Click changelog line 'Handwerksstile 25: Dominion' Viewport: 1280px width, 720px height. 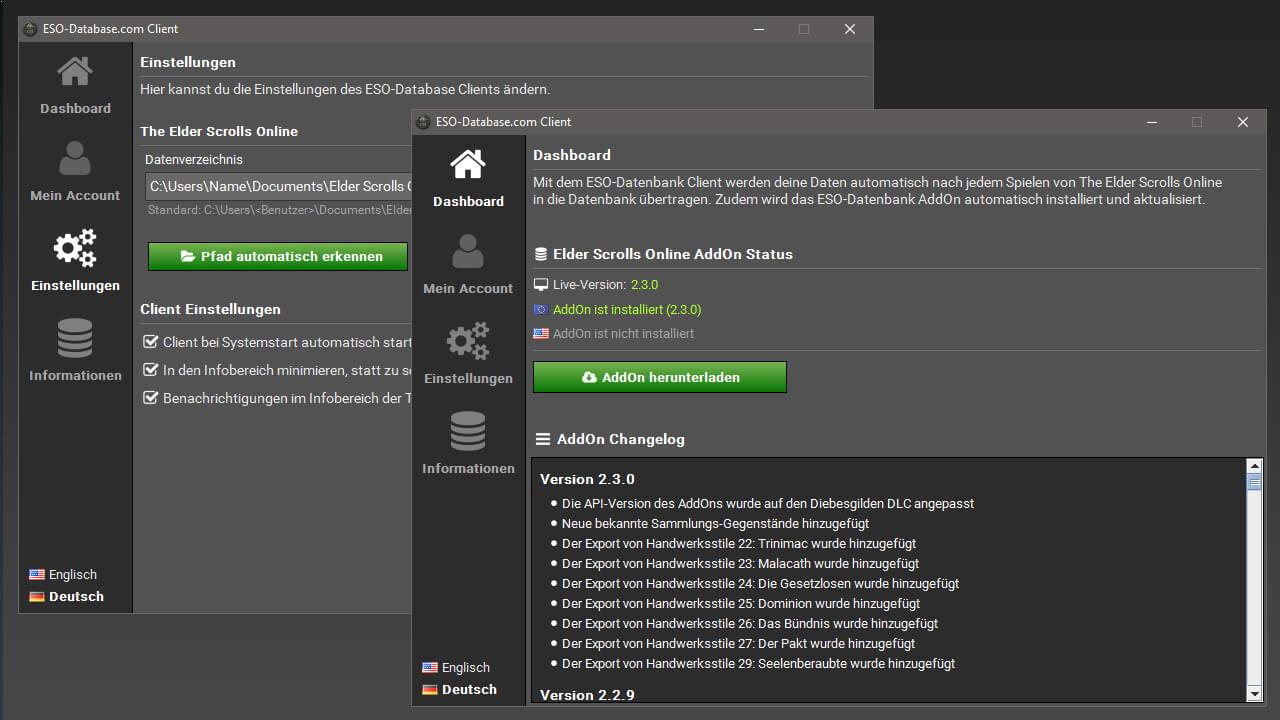pos(741,604)
